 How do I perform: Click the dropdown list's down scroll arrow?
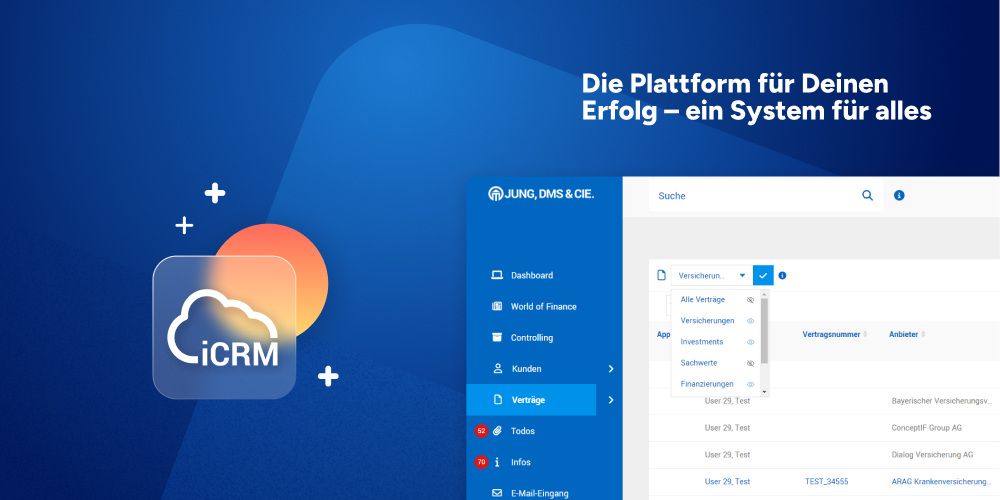pos(765,392)
